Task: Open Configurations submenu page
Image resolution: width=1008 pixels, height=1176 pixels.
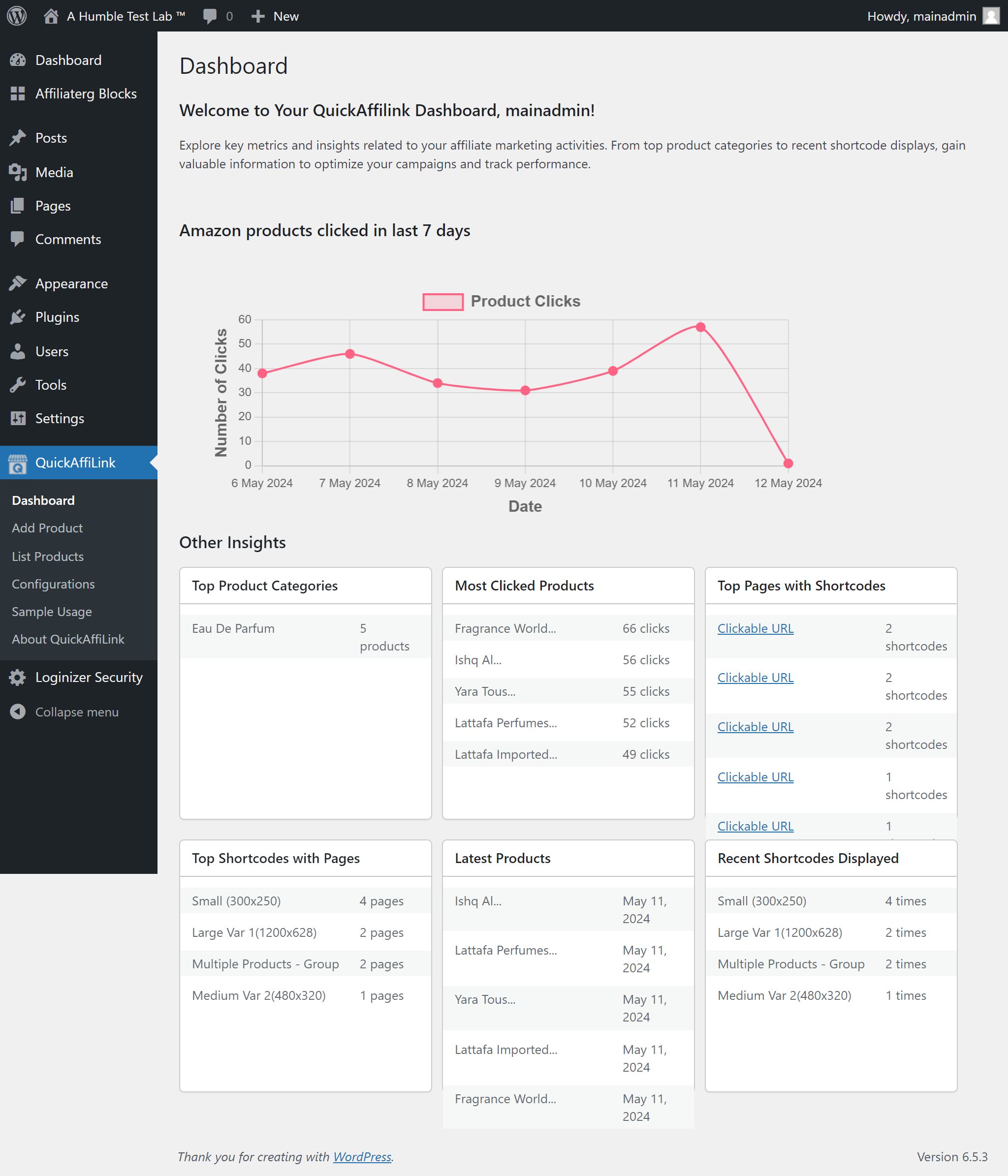Action: (x=53, y=585)
